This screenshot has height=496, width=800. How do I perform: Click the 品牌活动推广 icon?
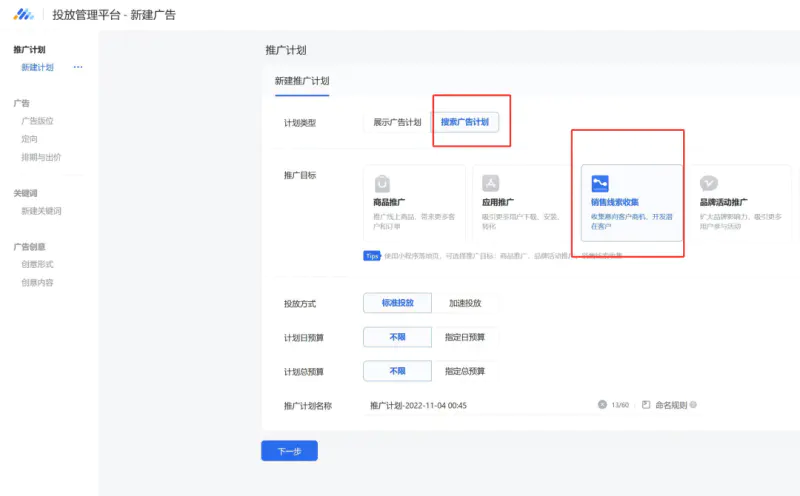point(708,183)
